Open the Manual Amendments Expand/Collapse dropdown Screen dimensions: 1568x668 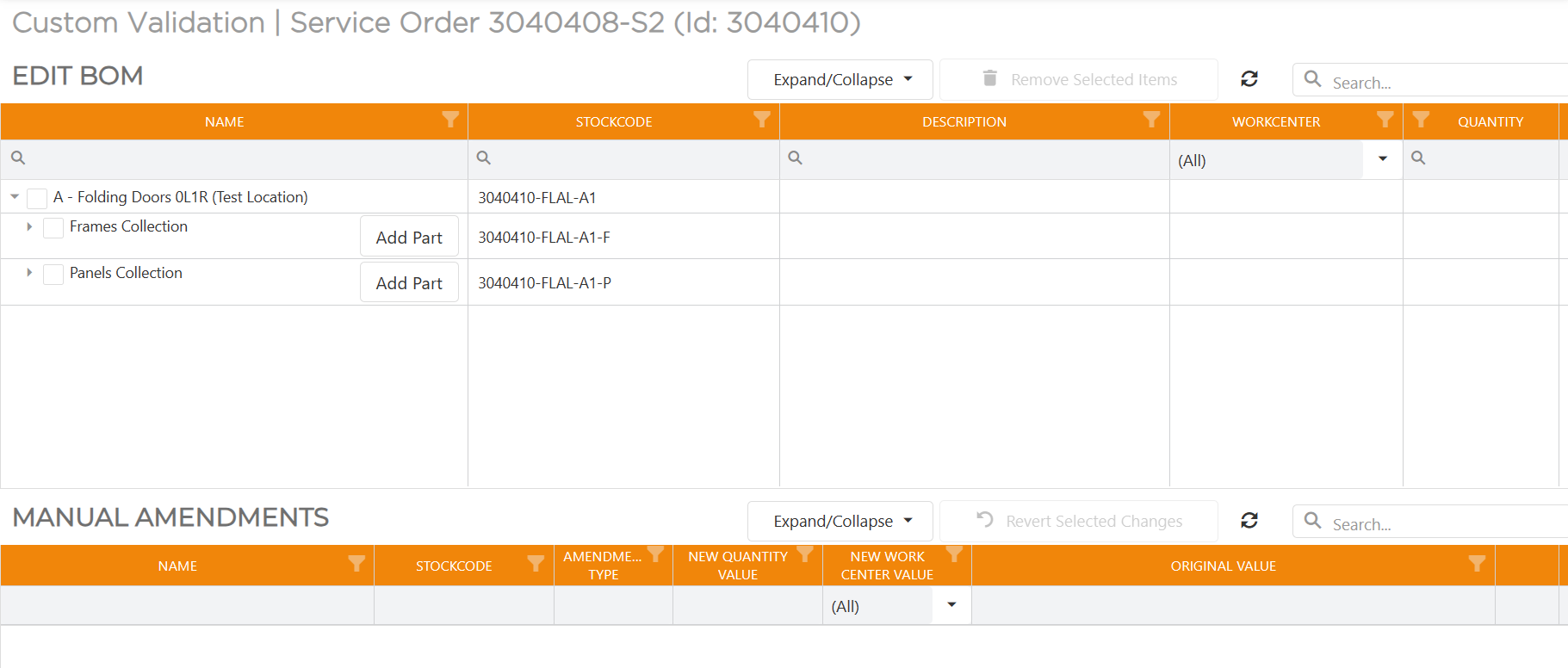coord(840,521)
